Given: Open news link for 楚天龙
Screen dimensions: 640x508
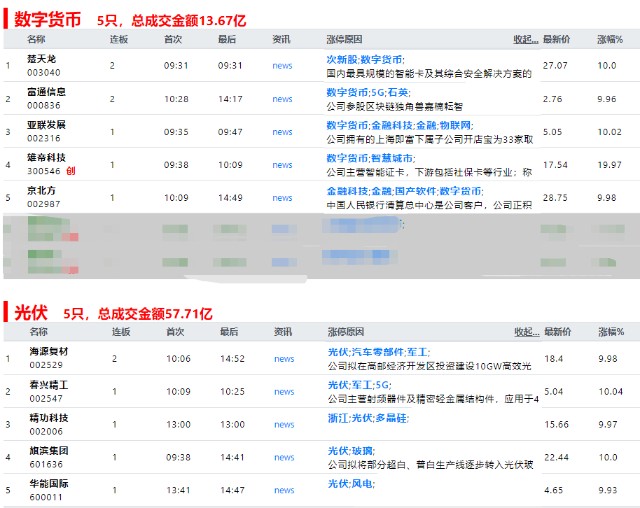Looking at the screenshot, I should click(282, 66).
